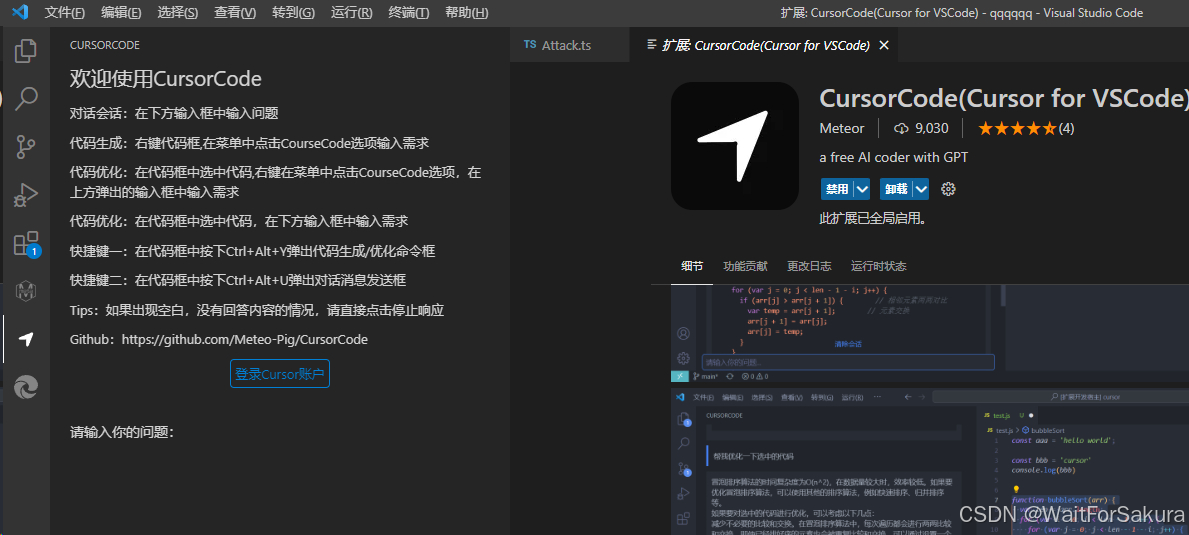1189x535 pixels.
Task: Click the GitHub Meteo-Pig/CursorCode URL
Action: pyautogui.click(x=244, y=339)
